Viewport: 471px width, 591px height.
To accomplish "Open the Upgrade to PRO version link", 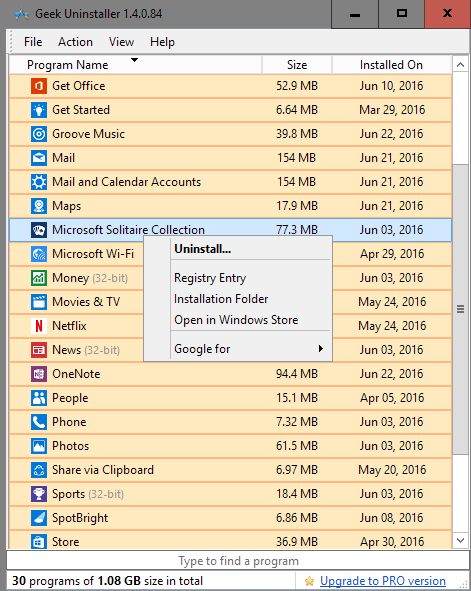I will [x=383, y=581].
